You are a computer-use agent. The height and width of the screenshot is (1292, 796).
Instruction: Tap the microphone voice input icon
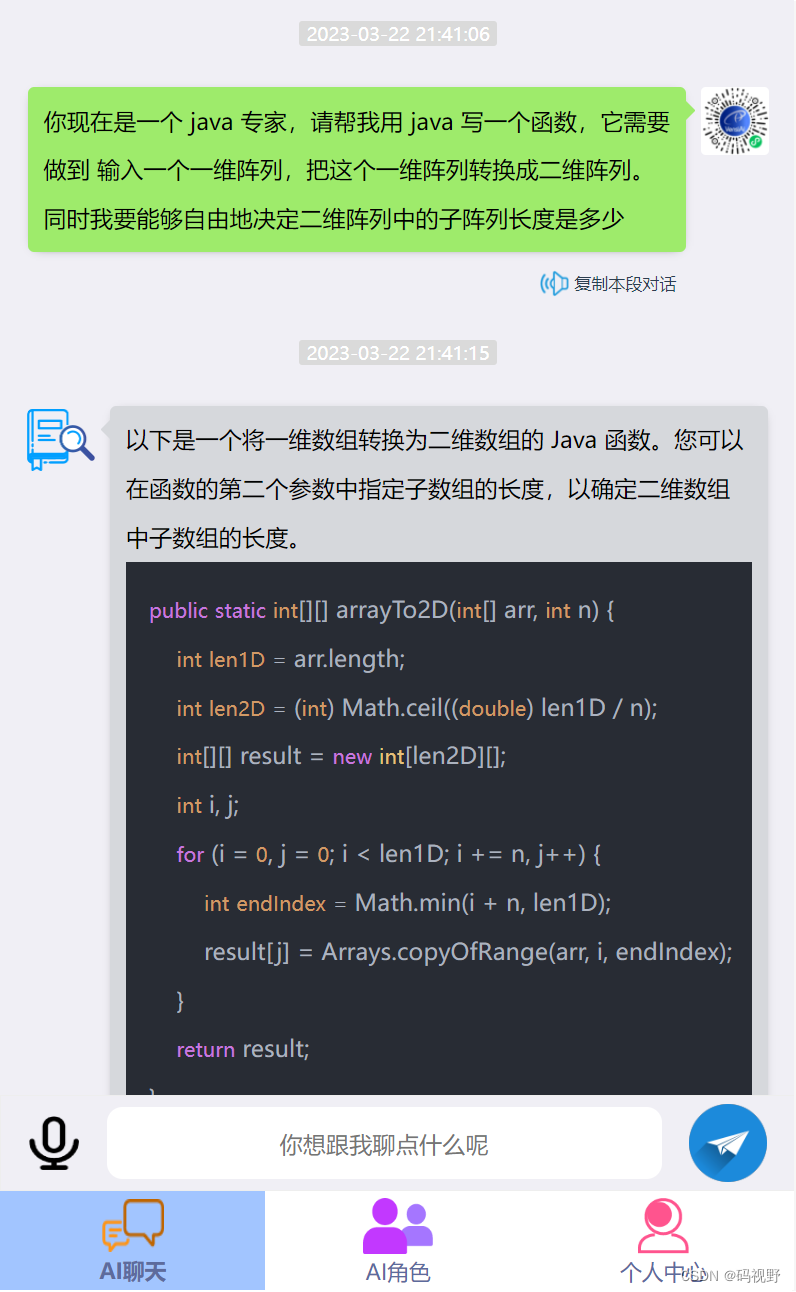point(54,1143)
